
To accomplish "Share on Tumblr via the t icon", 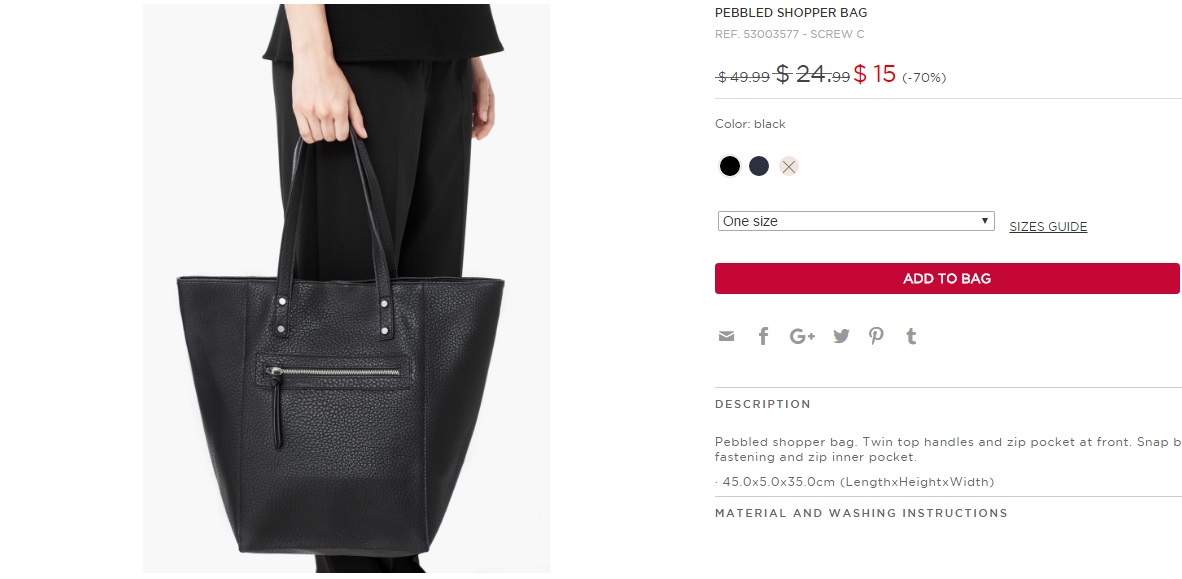I will point(911,336).
